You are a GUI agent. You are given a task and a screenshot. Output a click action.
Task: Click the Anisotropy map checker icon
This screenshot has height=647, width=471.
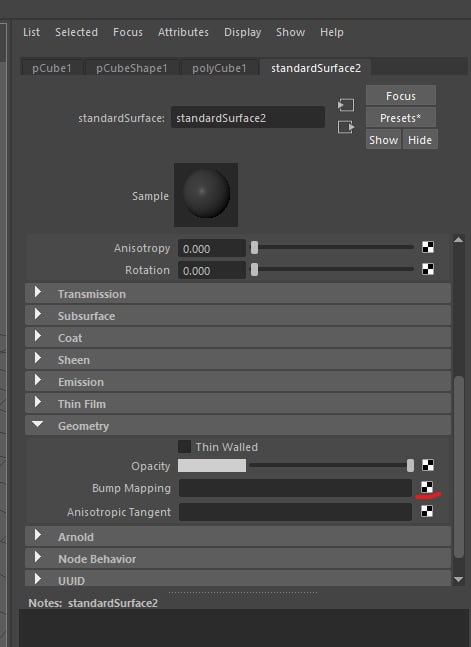(428, 248)
